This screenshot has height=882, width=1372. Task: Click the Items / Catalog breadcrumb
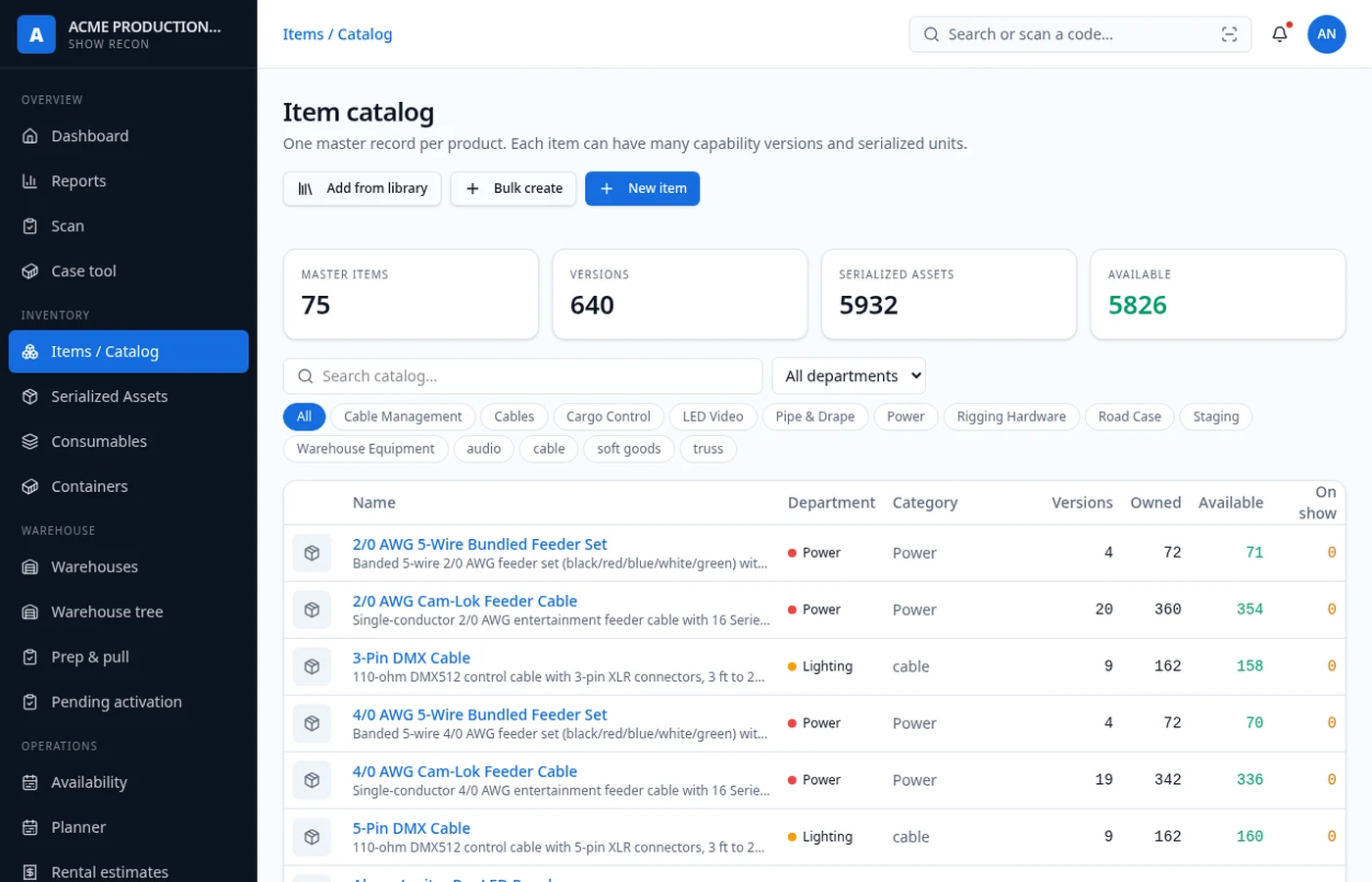tap(337, 34)
